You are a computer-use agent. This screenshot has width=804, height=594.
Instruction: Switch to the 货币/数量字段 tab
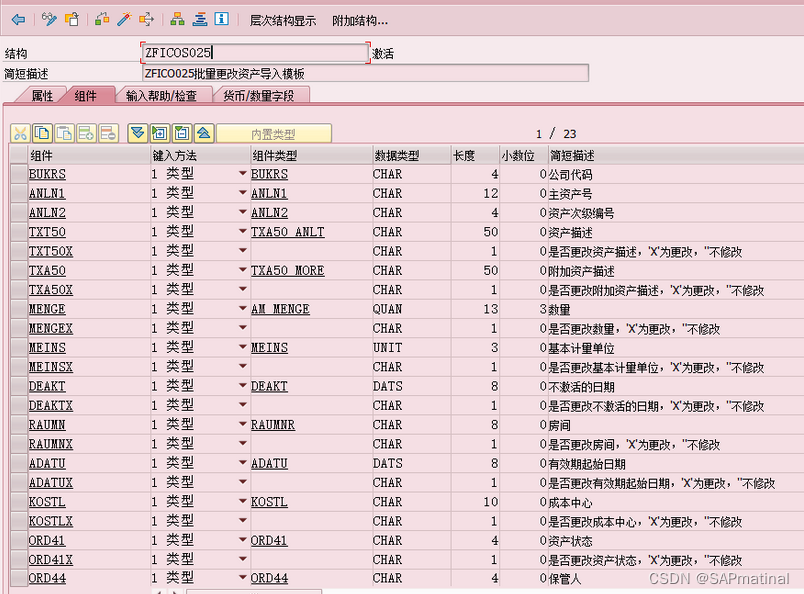click(259, 96)
